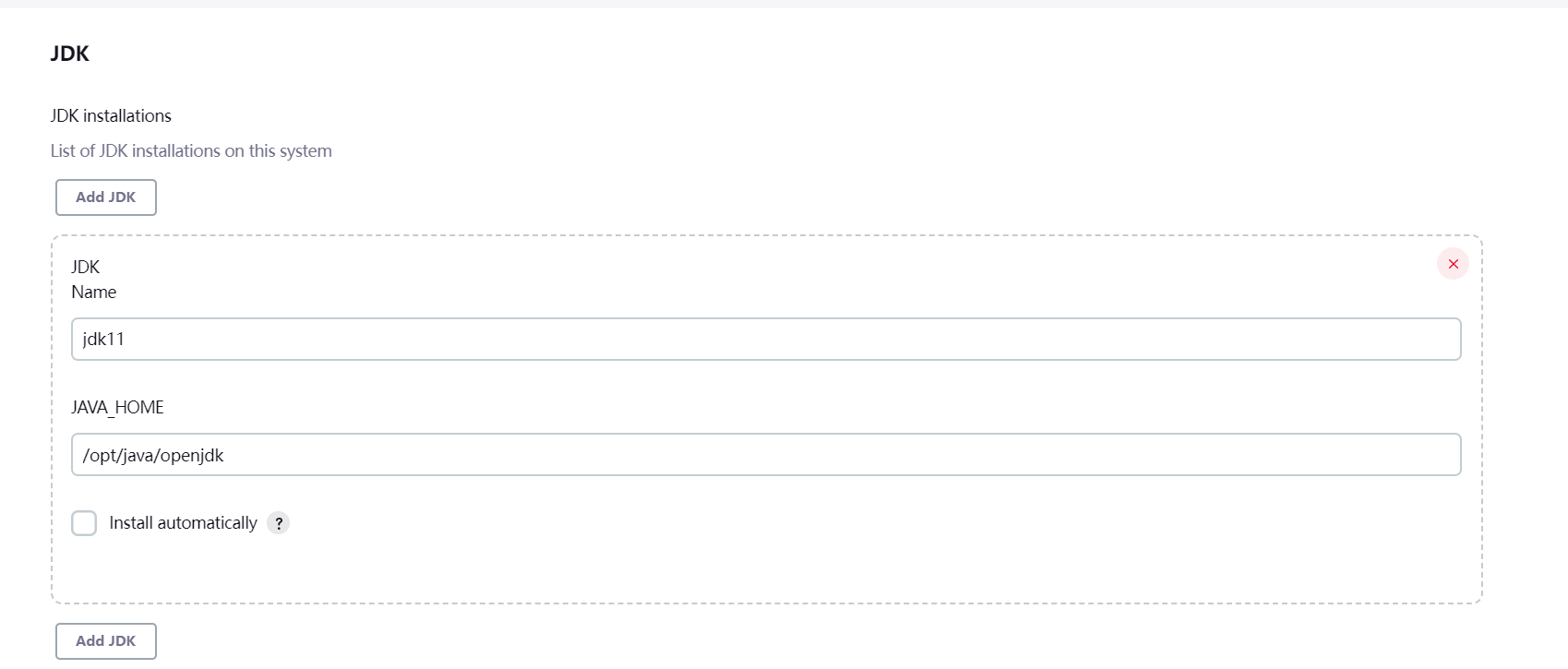Click the bold JDK section heading
The height and width of the screenshot is (669, 1568).
coord(70,54)
